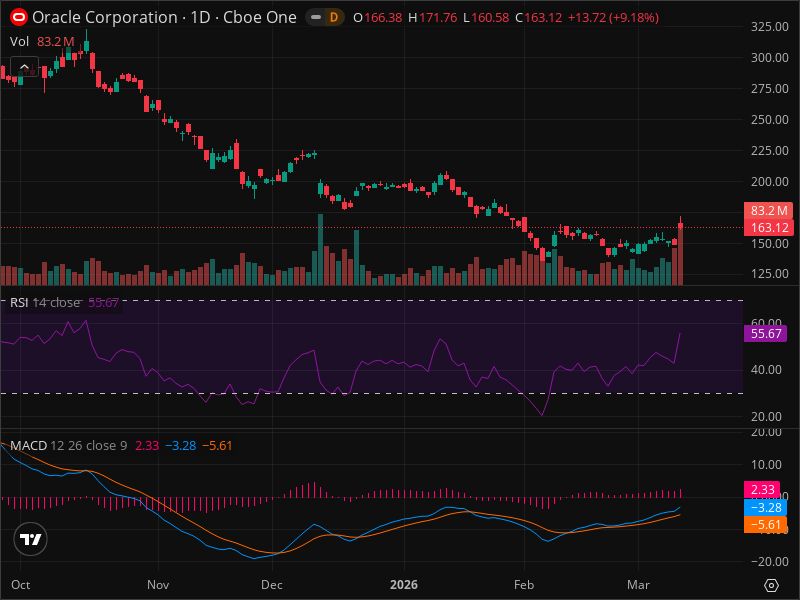Screen dimensions: 800x600
Task: Open chart settings target icon
Action: tap(771, 585)
